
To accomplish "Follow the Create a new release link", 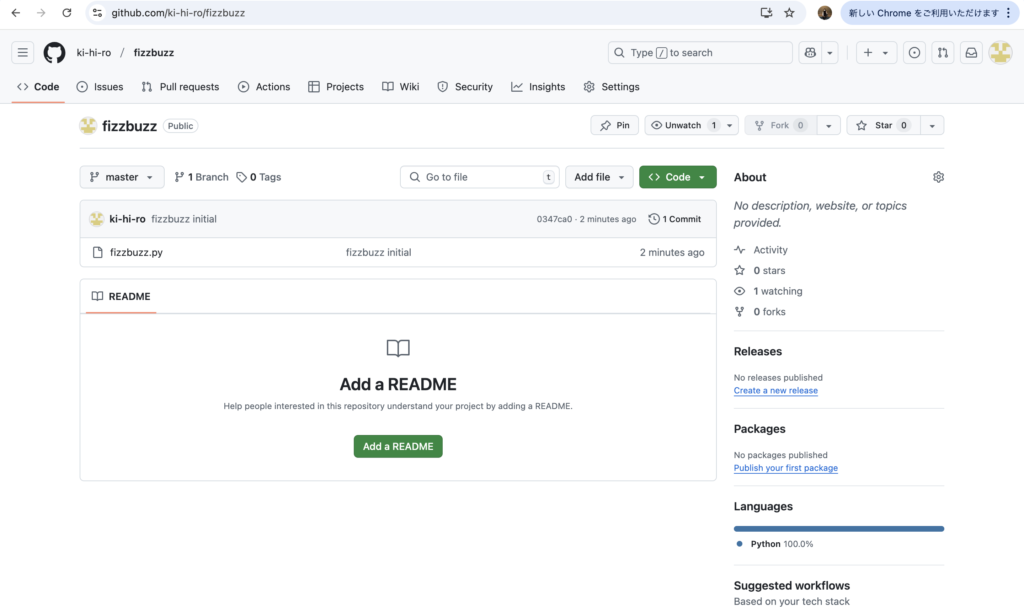I will (775, 391).
